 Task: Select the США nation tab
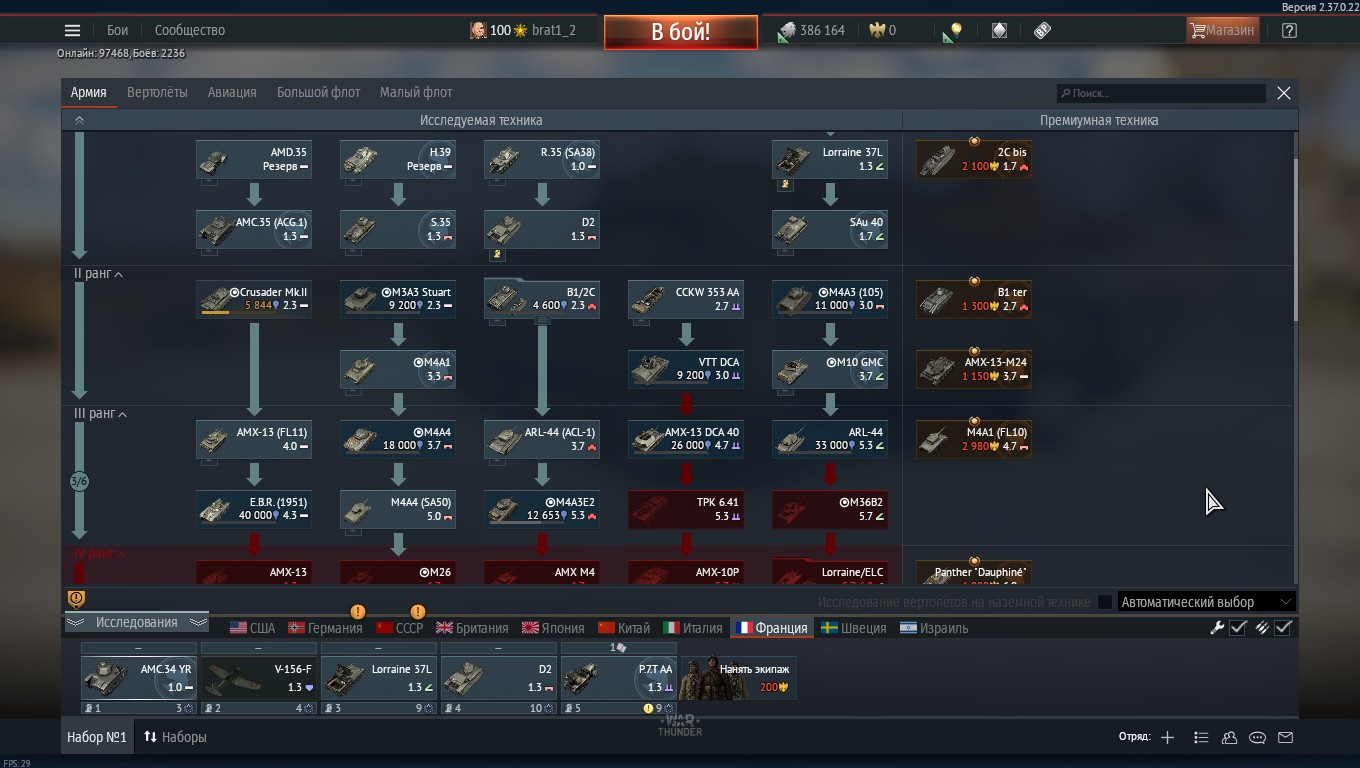click(252, 628)
